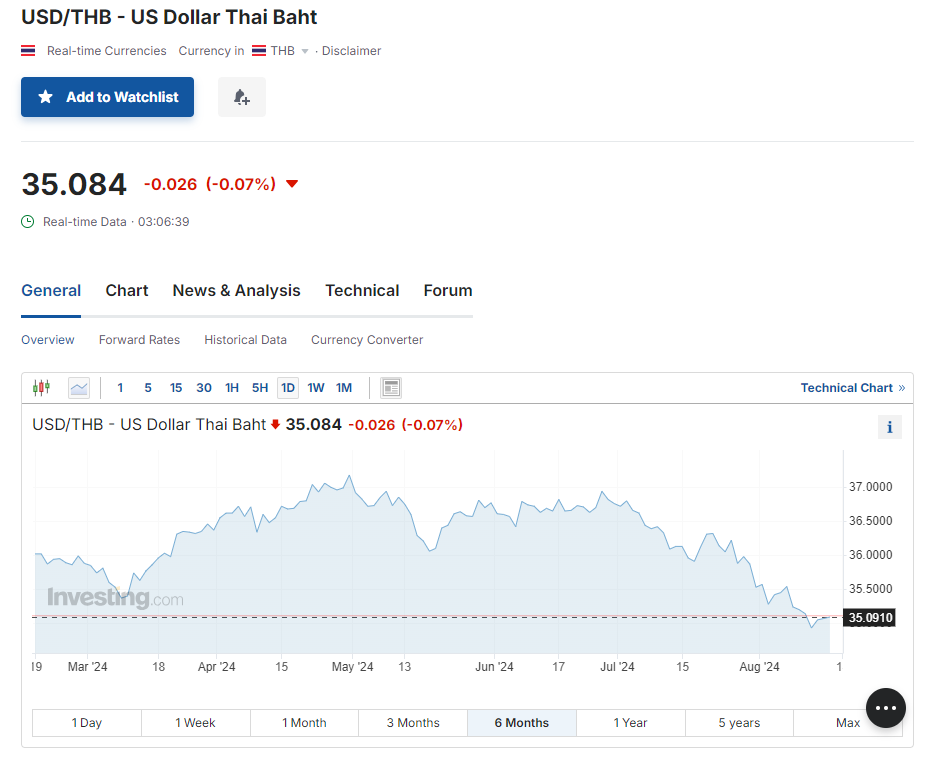The image size is (929, 764).
Task: Select the 1W chart interval
Action: click(316, 388)
